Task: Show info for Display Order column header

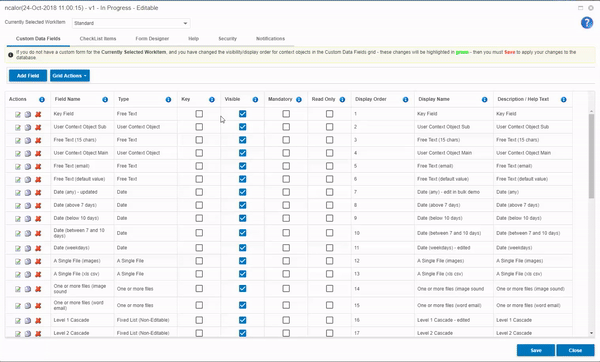Action: coord(405,99)
